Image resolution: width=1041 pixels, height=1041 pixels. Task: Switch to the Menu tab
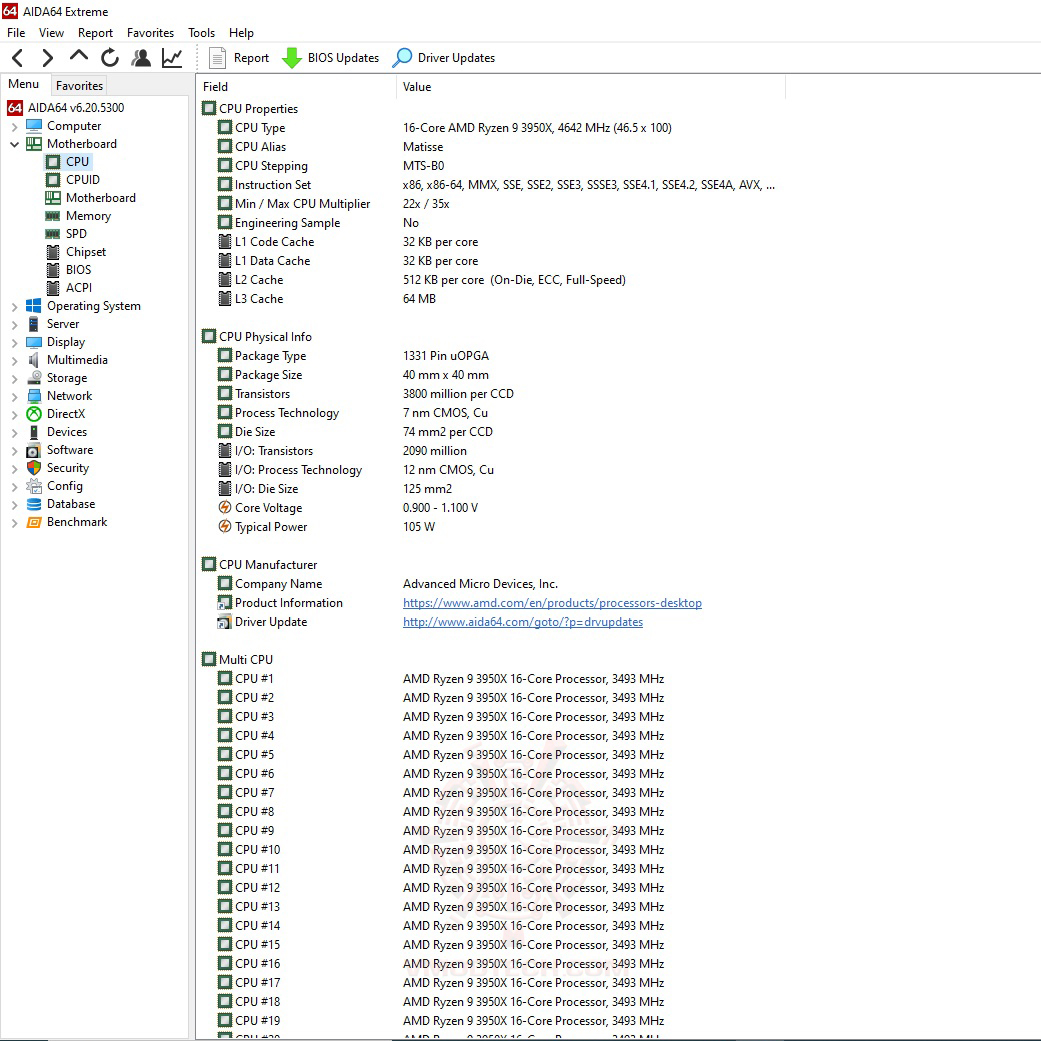pyautogui.click(x=24, y=84)
